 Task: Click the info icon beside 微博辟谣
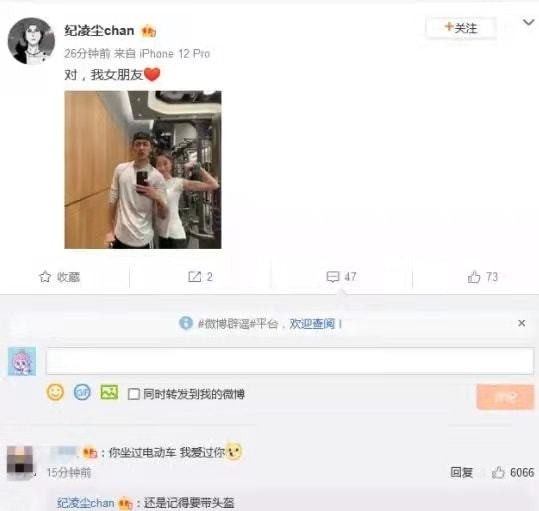186,323
